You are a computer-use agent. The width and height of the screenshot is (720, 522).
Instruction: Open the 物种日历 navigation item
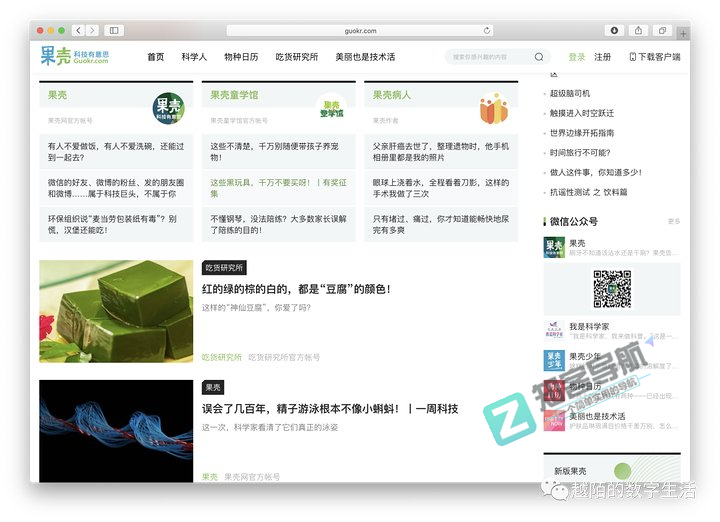(241, 57)
